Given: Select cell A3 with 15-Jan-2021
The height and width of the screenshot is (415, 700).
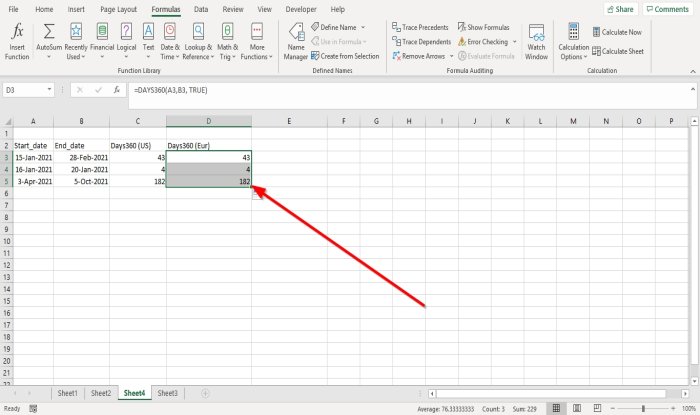Looking at the screenshot, I should (33, 158).
